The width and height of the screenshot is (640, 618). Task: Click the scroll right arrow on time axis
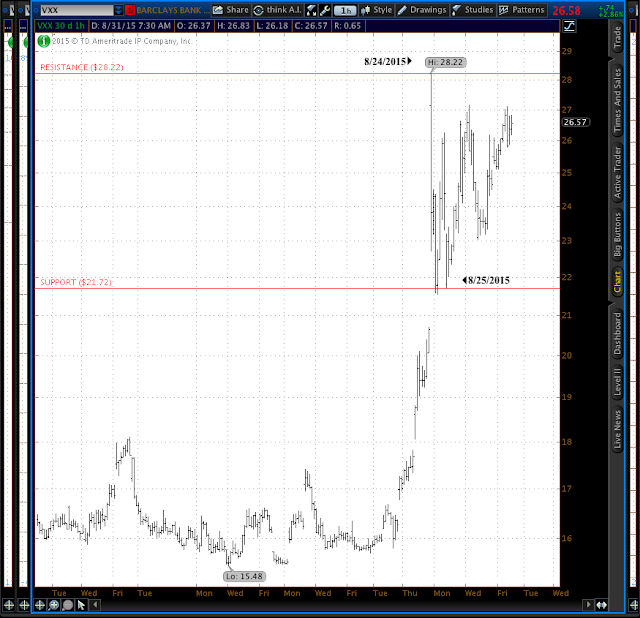pyautogui.click(x=588, y=605)
